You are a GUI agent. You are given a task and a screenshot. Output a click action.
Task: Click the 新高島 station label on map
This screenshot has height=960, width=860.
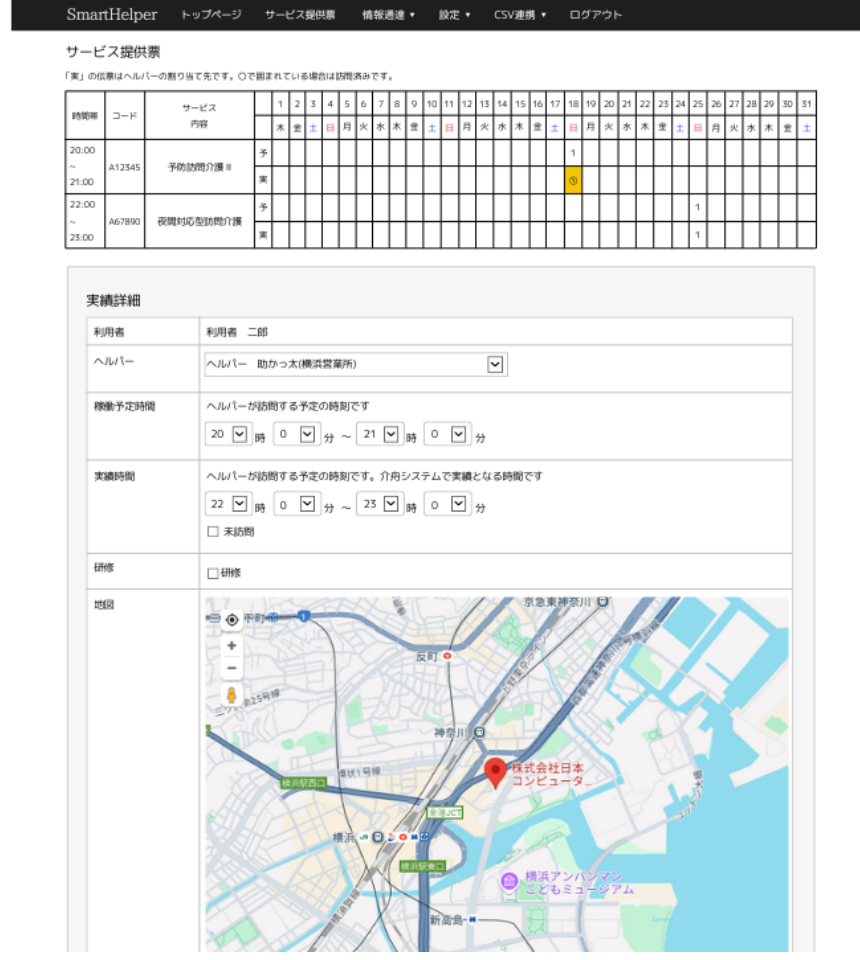click(448, 920)
